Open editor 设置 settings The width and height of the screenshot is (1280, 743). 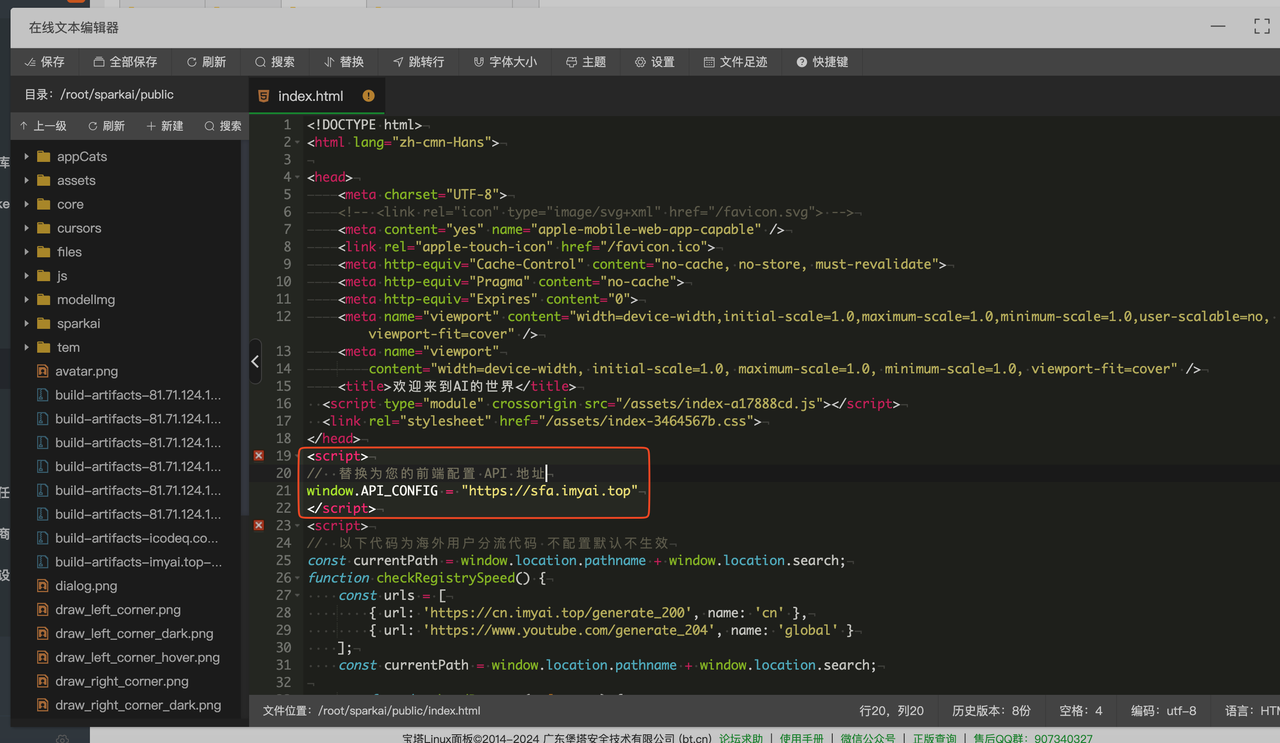coord(655,62)
